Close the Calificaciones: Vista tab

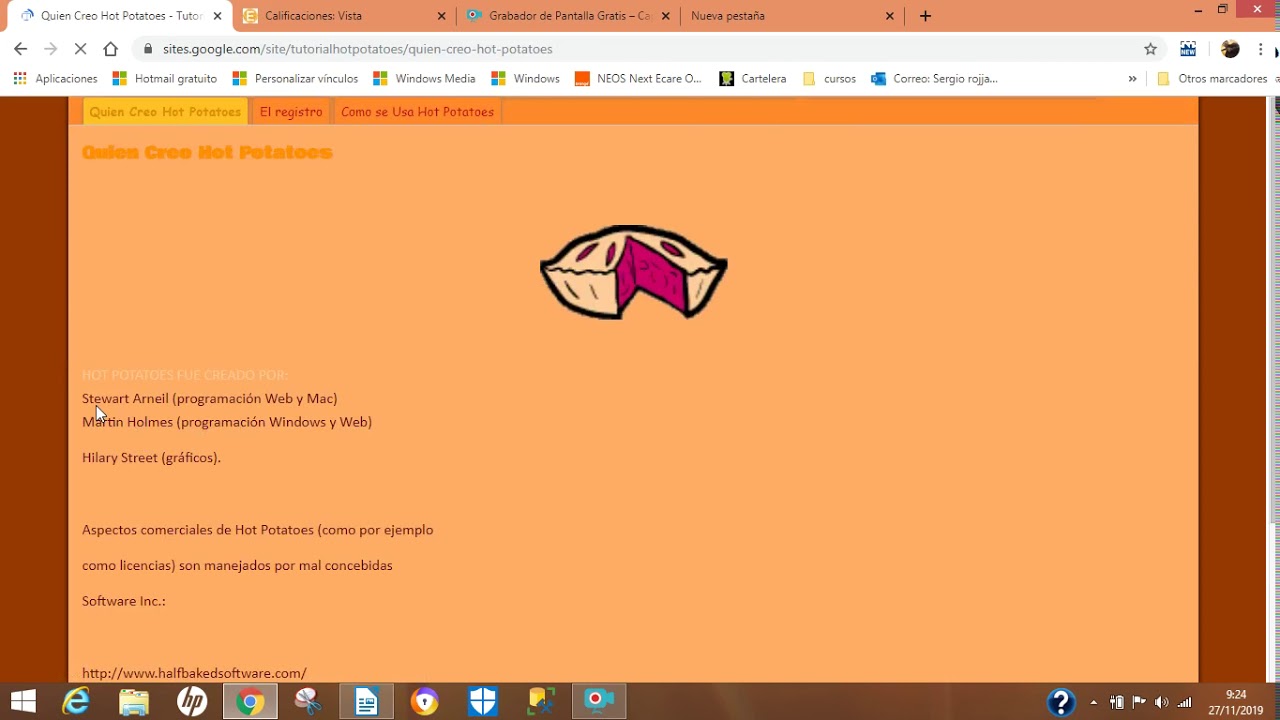441,16
